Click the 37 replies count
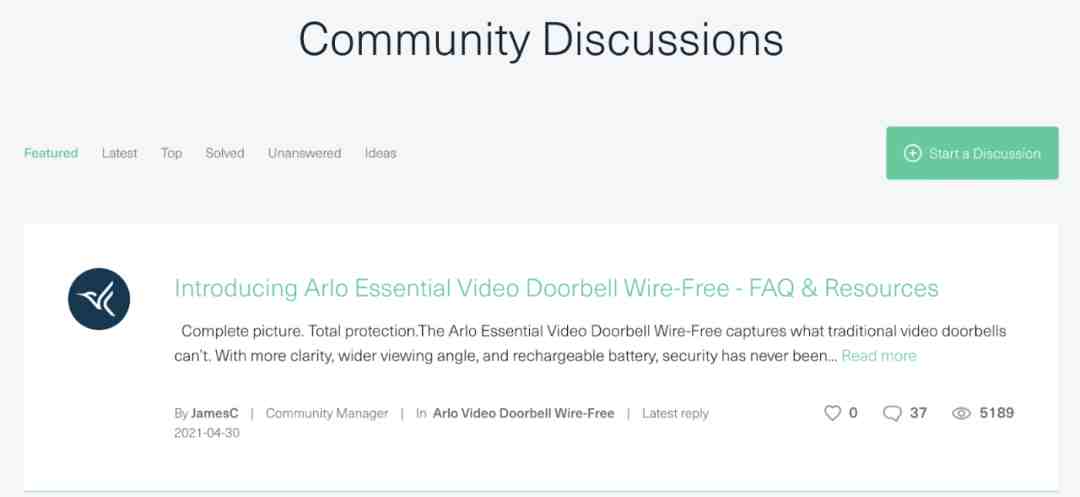Image resolution: width=1080 pixels, height=497 pixels. (x=918, y=413)
